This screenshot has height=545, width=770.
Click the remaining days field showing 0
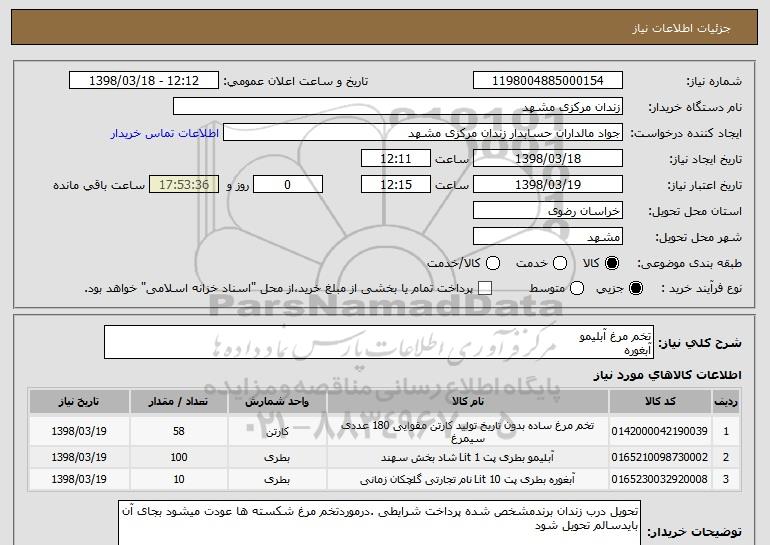288,185
